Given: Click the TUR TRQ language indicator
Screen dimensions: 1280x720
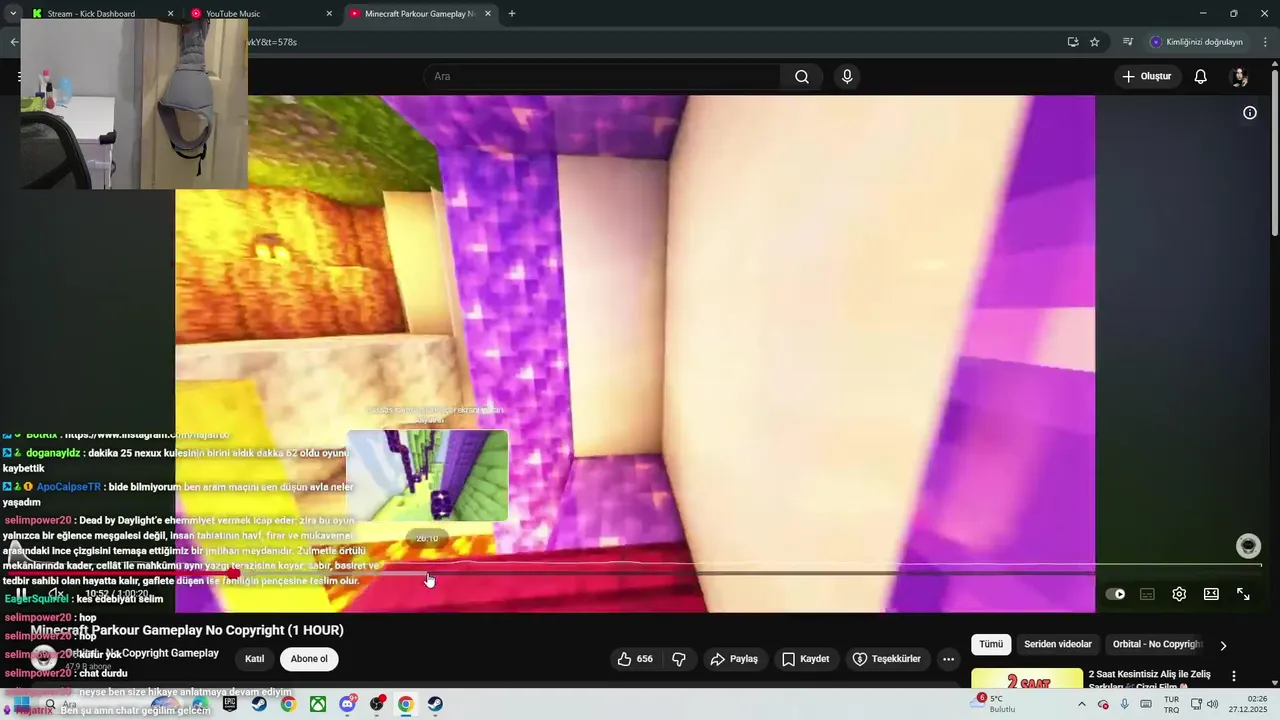Looking at the screenshot, I should pyautogui.click(x=1171, y=704).
